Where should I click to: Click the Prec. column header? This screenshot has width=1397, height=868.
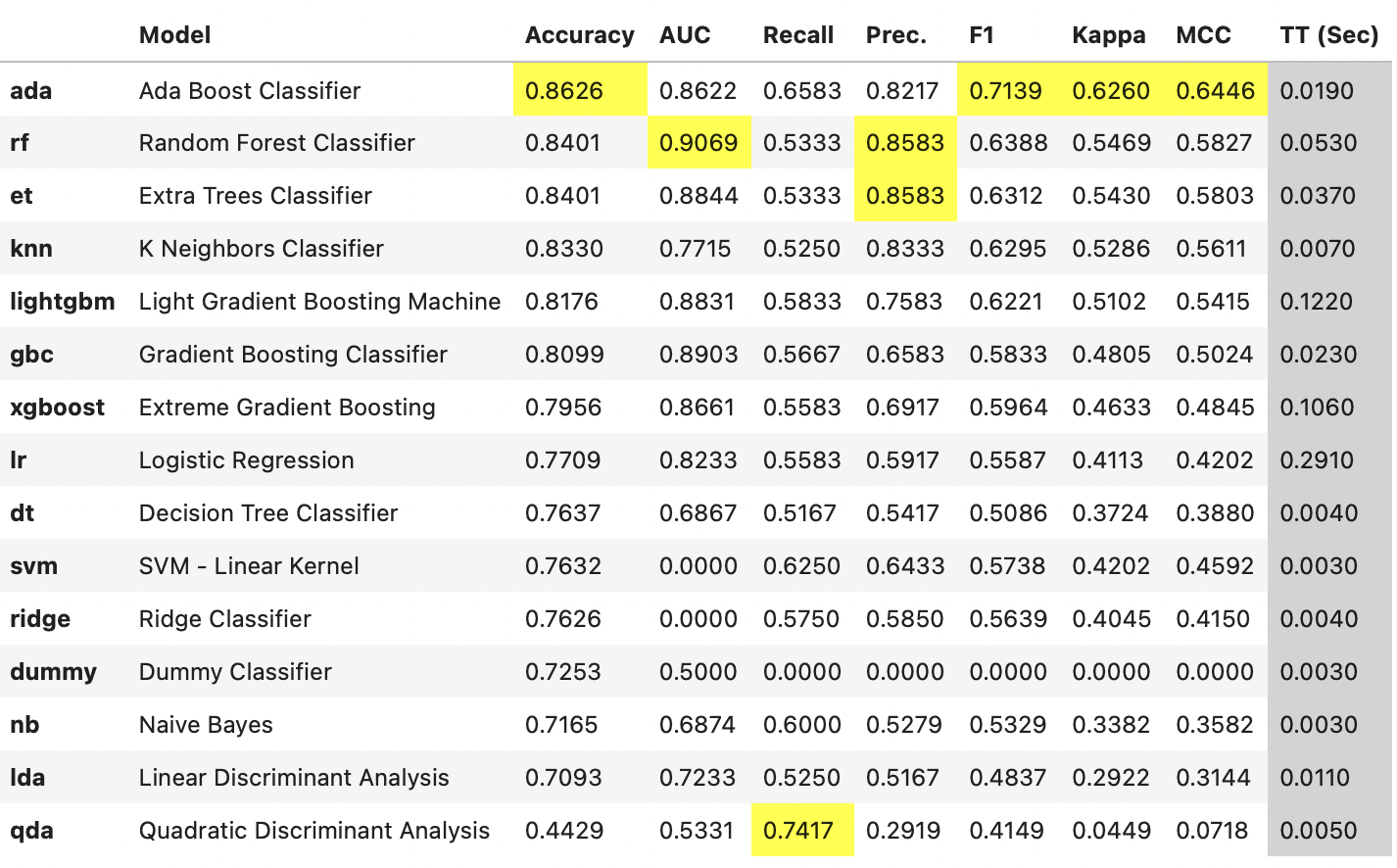pyautogui.click(x=895, y=35)
